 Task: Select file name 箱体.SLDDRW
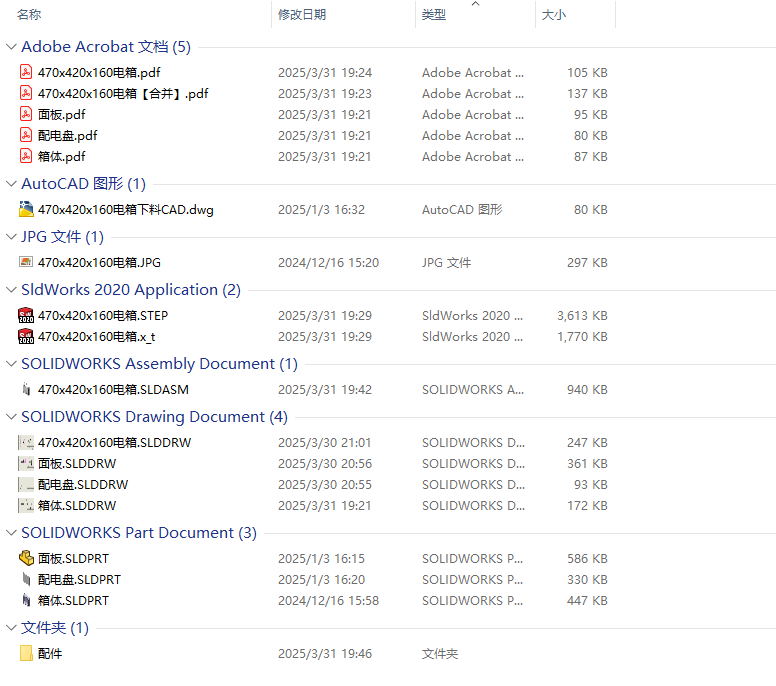(77, 505)
